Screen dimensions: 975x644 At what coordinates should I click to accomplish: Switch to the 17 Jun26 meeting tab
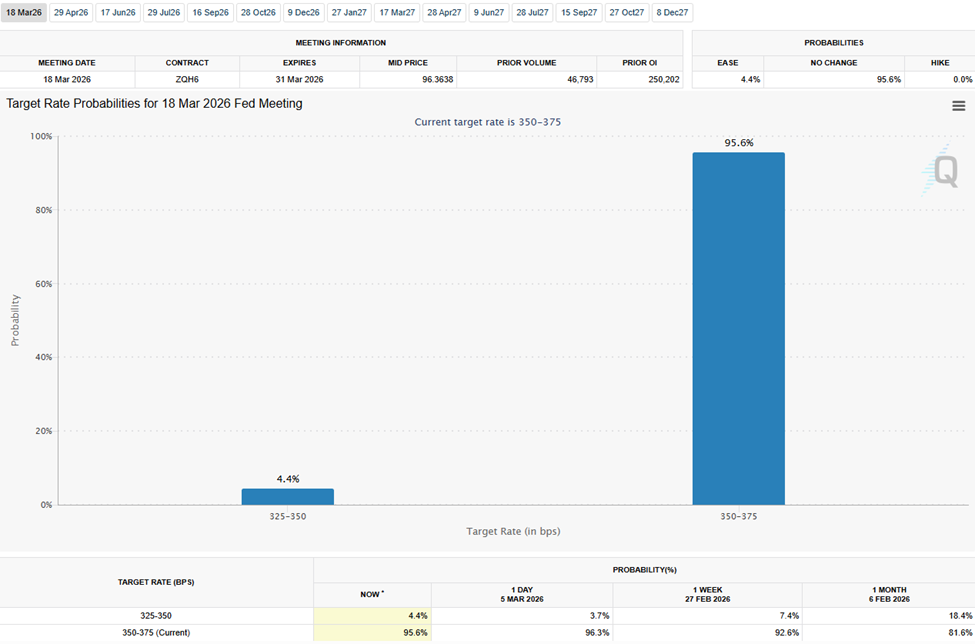pyautogui.click(x=117, y=13)
